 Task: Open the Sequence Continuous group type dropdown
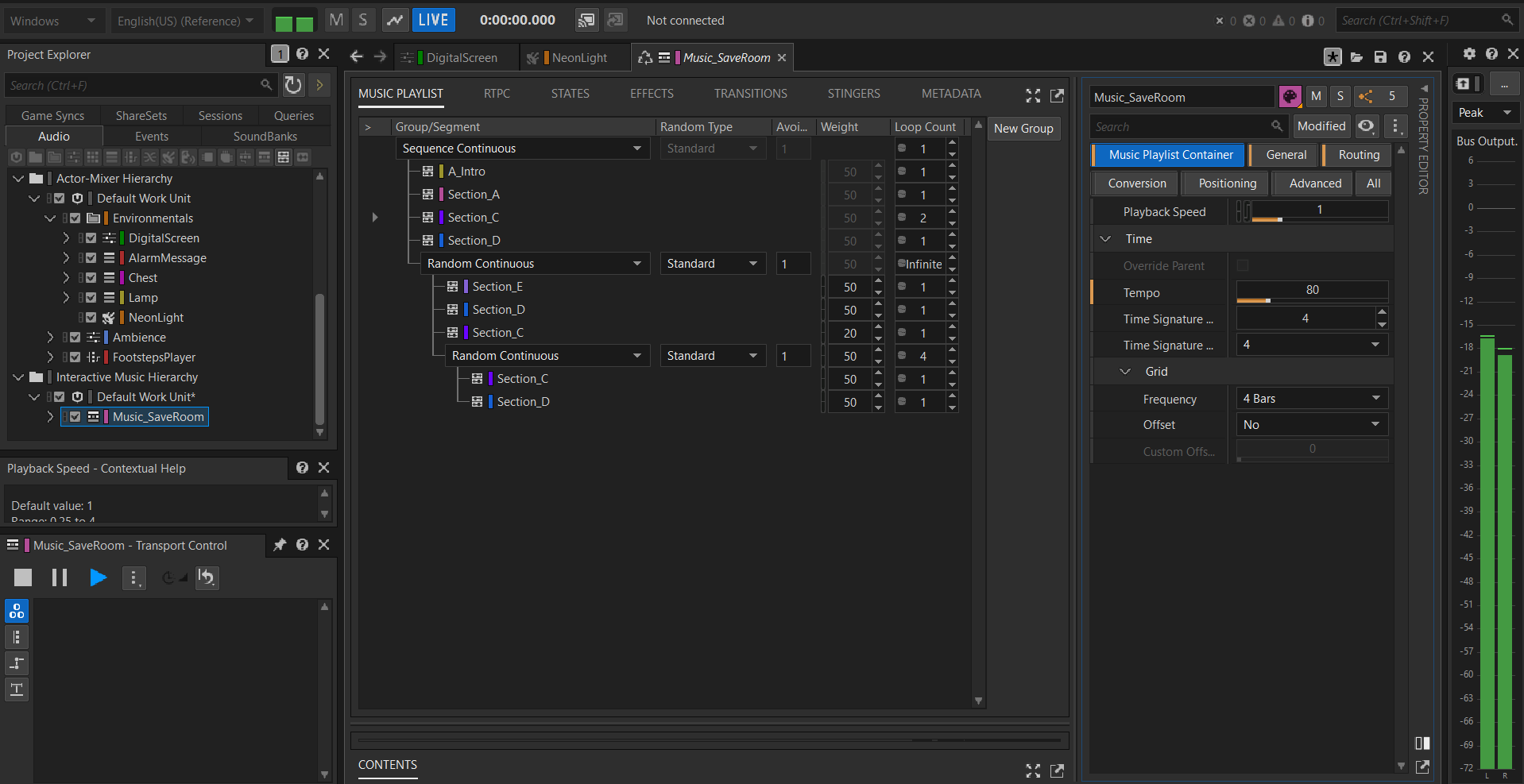(x=636, y=149)
